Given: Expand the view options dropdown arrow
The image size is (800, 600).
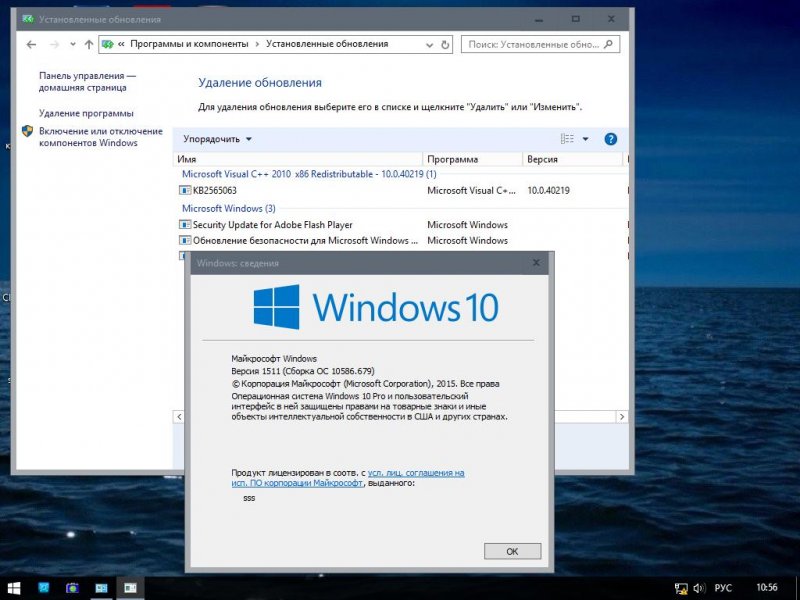Looking at the screenshot, I should [x=585, y=139].
